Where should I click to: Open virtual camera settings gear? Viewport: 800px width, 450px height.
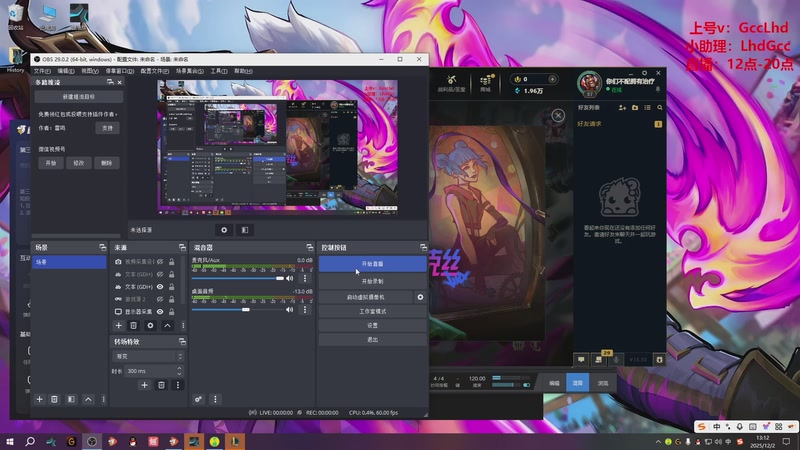coord(420,297)
